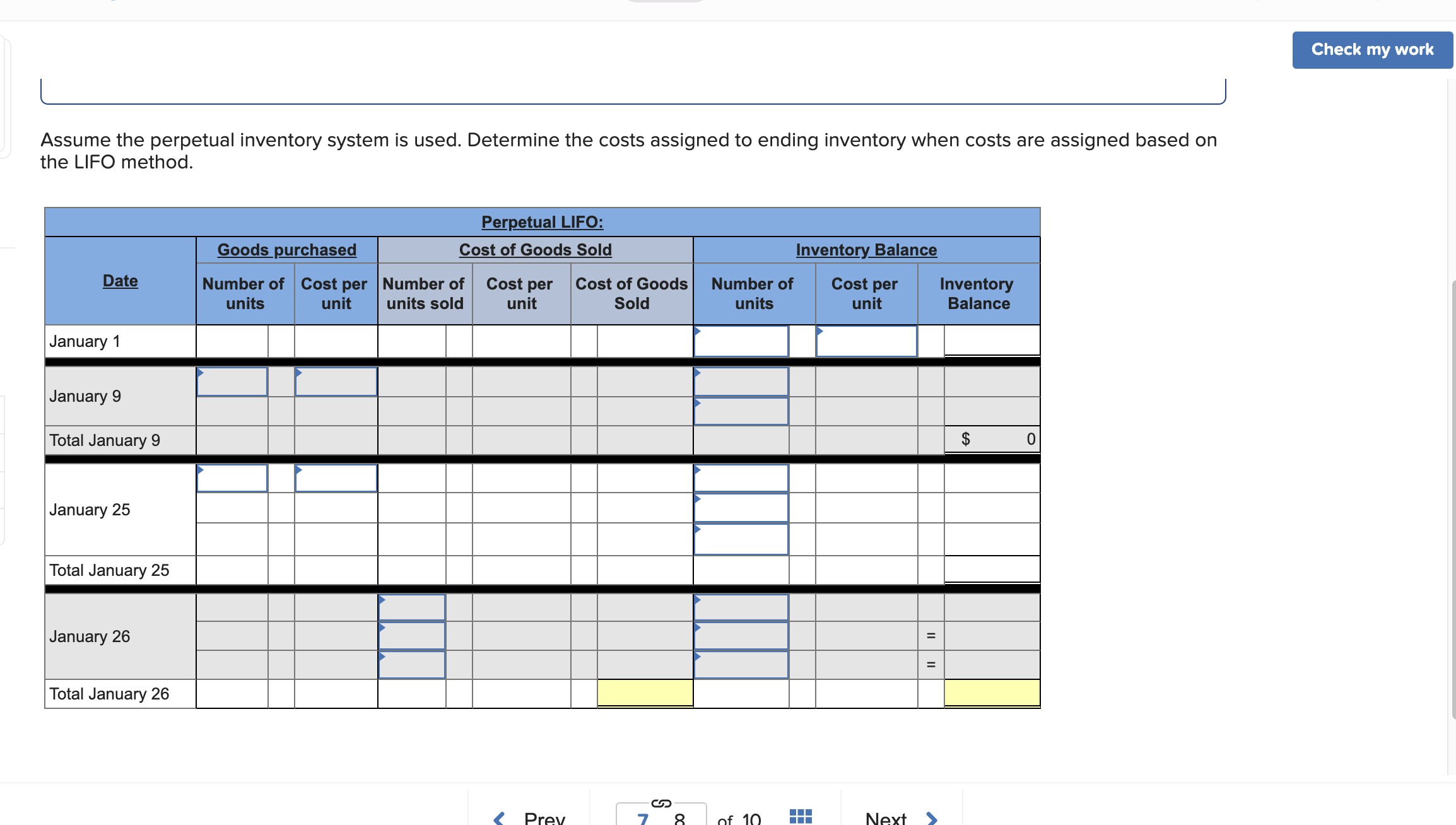
Task: Click the left chevron arrow beside Prev
Action: point(498,817)
